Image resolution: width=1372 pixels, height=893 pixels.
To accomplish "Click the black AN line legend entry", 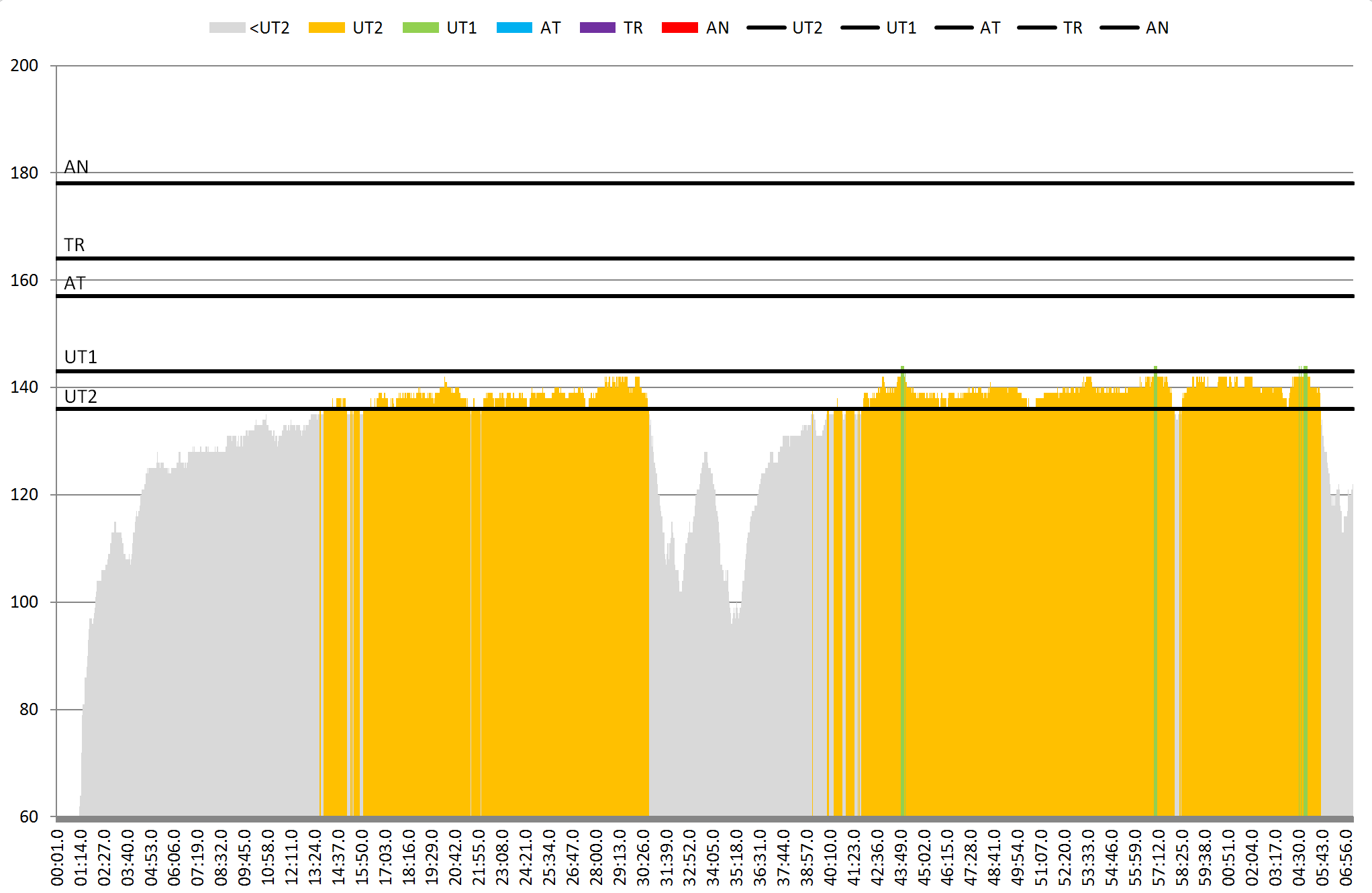I will [x=1119, y=28].
